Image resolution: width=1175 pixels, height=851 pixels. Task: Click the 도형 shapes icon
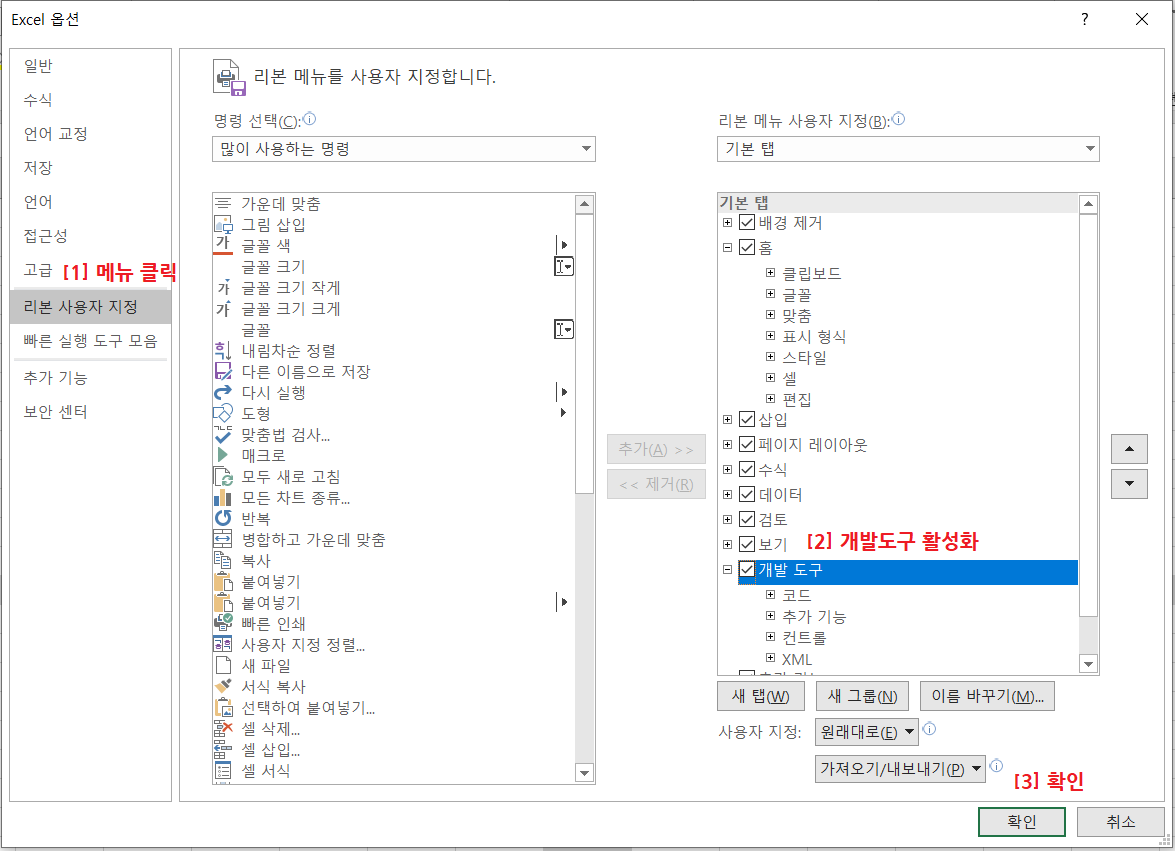(223, 414)
